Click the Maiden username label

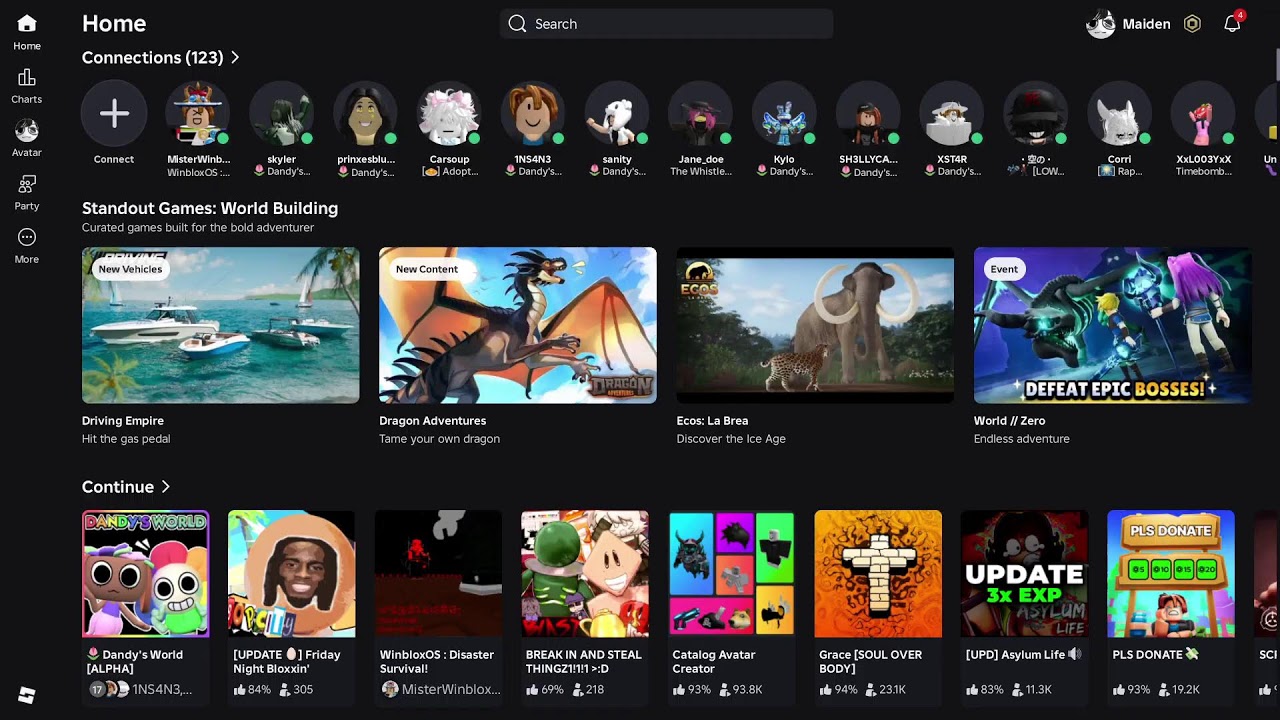click(1146, 24)
